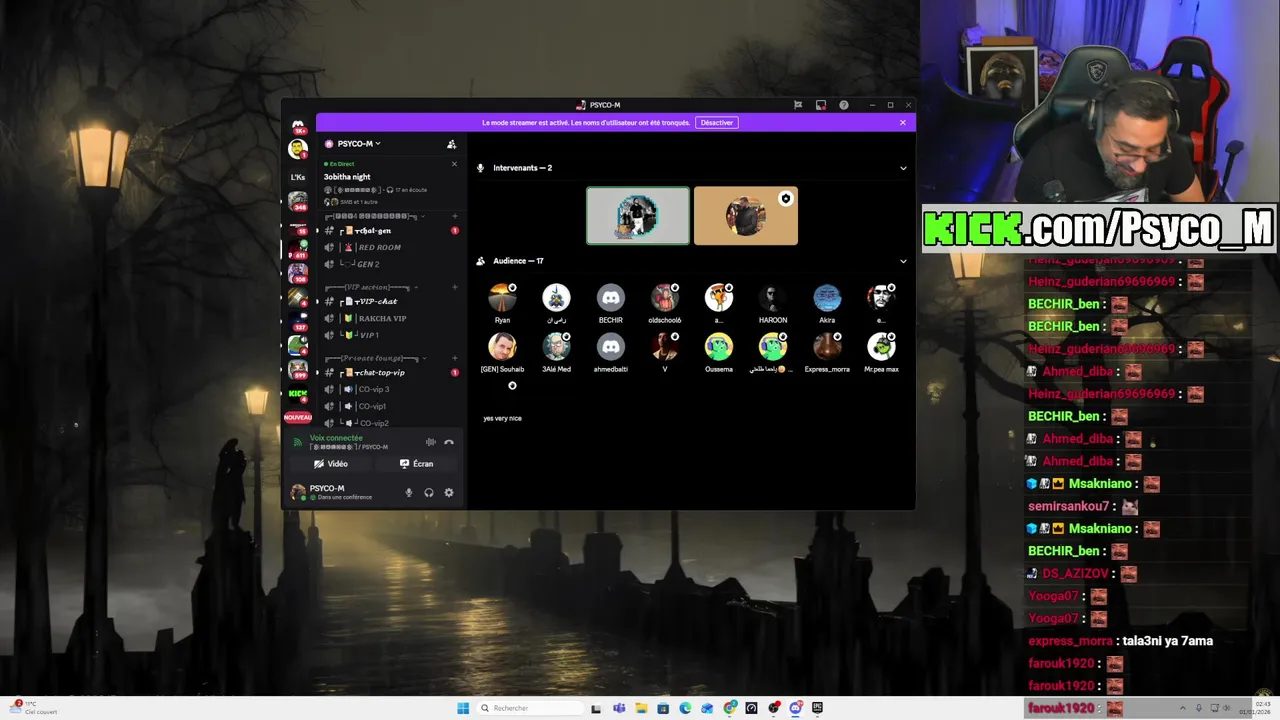The width and height of the screenshot is (1280, 720).
Task: Open Discord user settings gear
Action: [449, 492]
